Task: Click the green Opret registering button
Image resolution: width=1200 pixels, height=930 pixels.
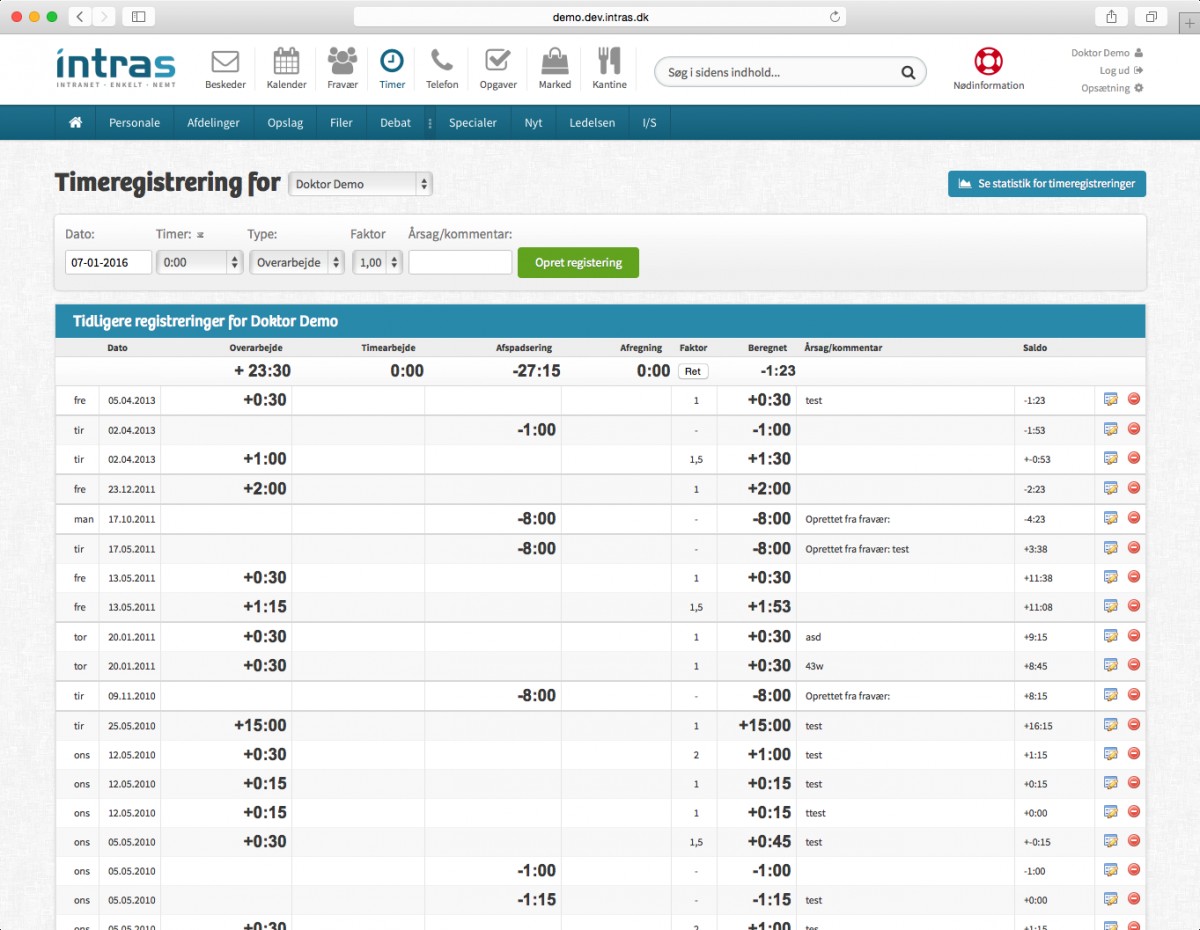Action: (x=578, y=262)
